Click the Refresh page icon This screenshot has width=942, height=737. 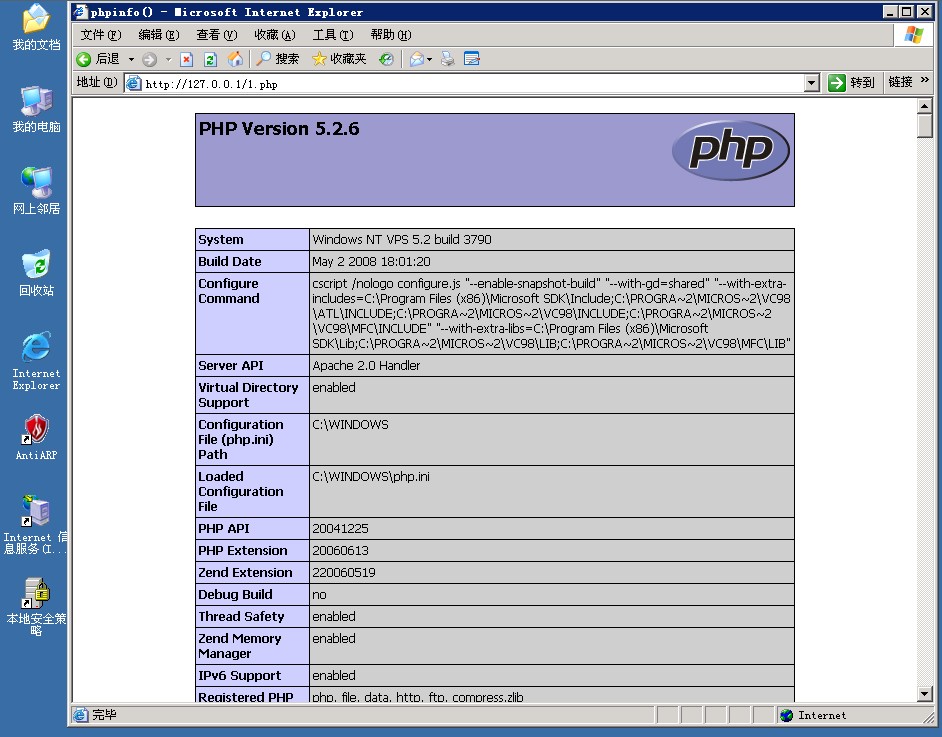[210, 59]
